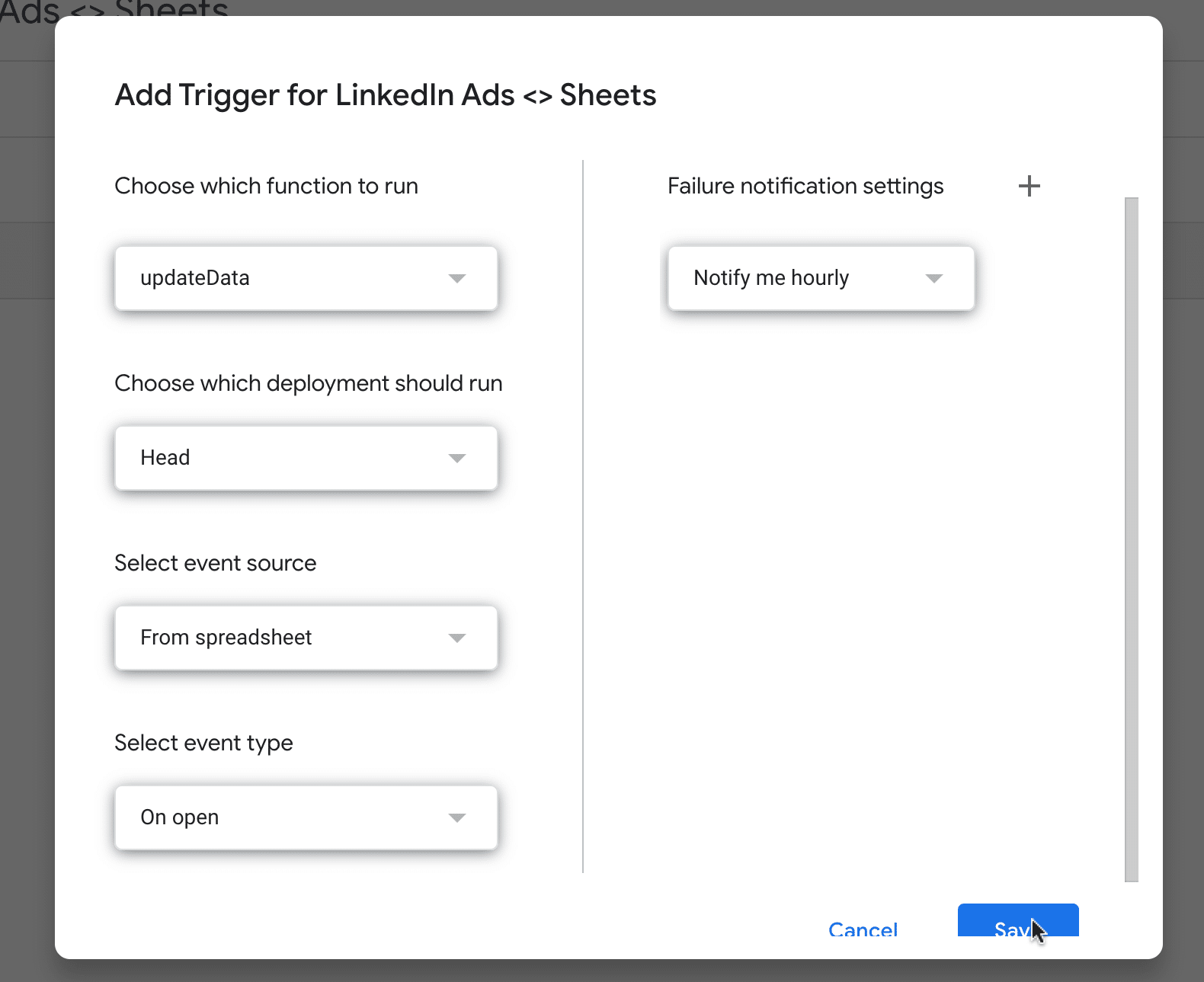Open the updateData function dropdown

point(306,278)
